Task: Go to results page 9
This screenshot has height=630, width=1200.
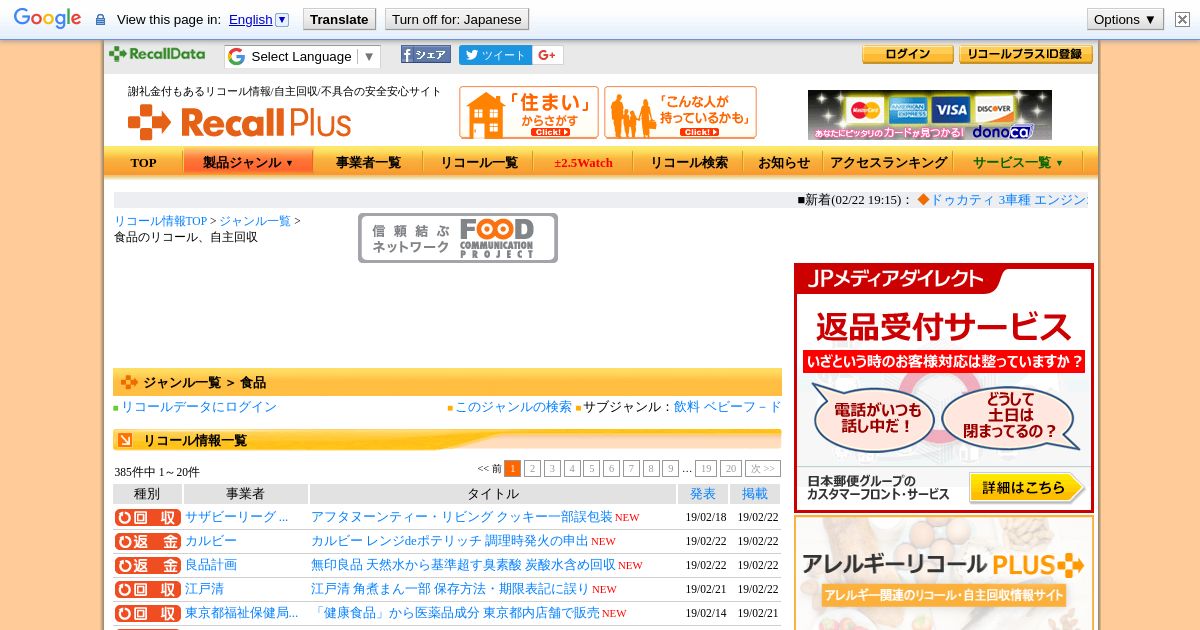Action: [670, 468]
